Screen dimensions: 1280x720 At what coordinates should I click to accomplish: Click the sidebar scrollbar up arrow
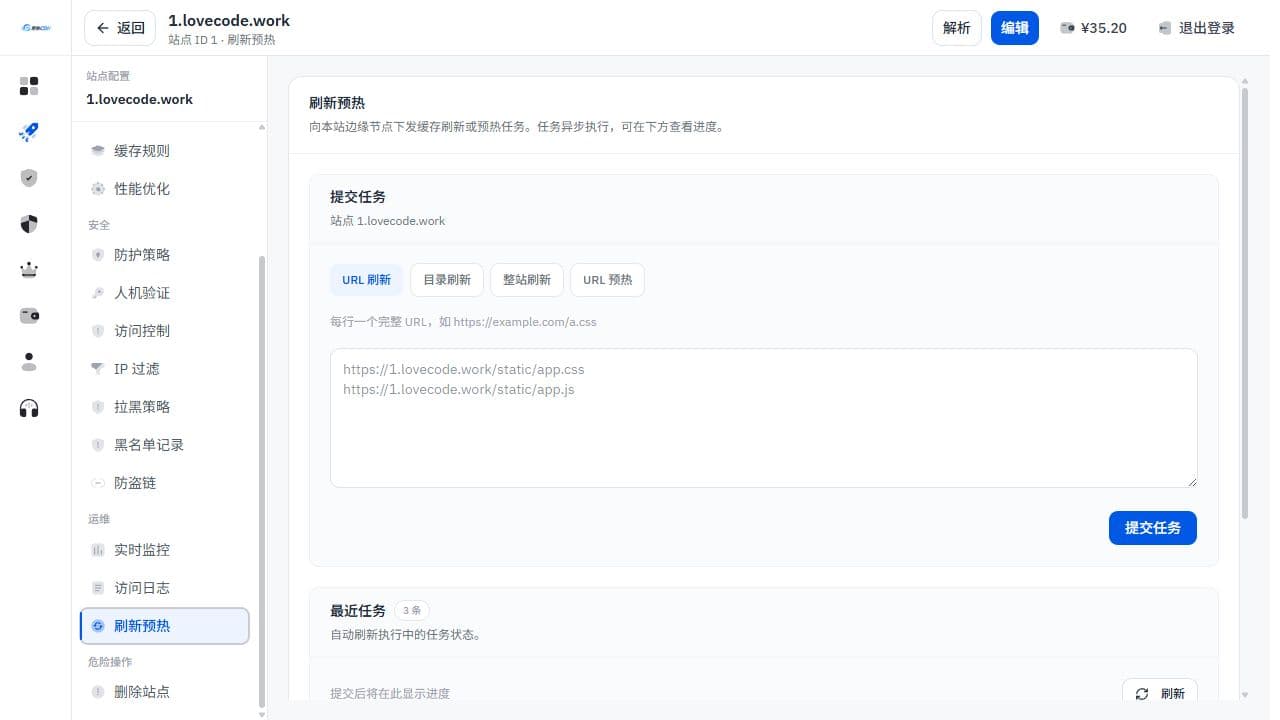coord(262,128)
